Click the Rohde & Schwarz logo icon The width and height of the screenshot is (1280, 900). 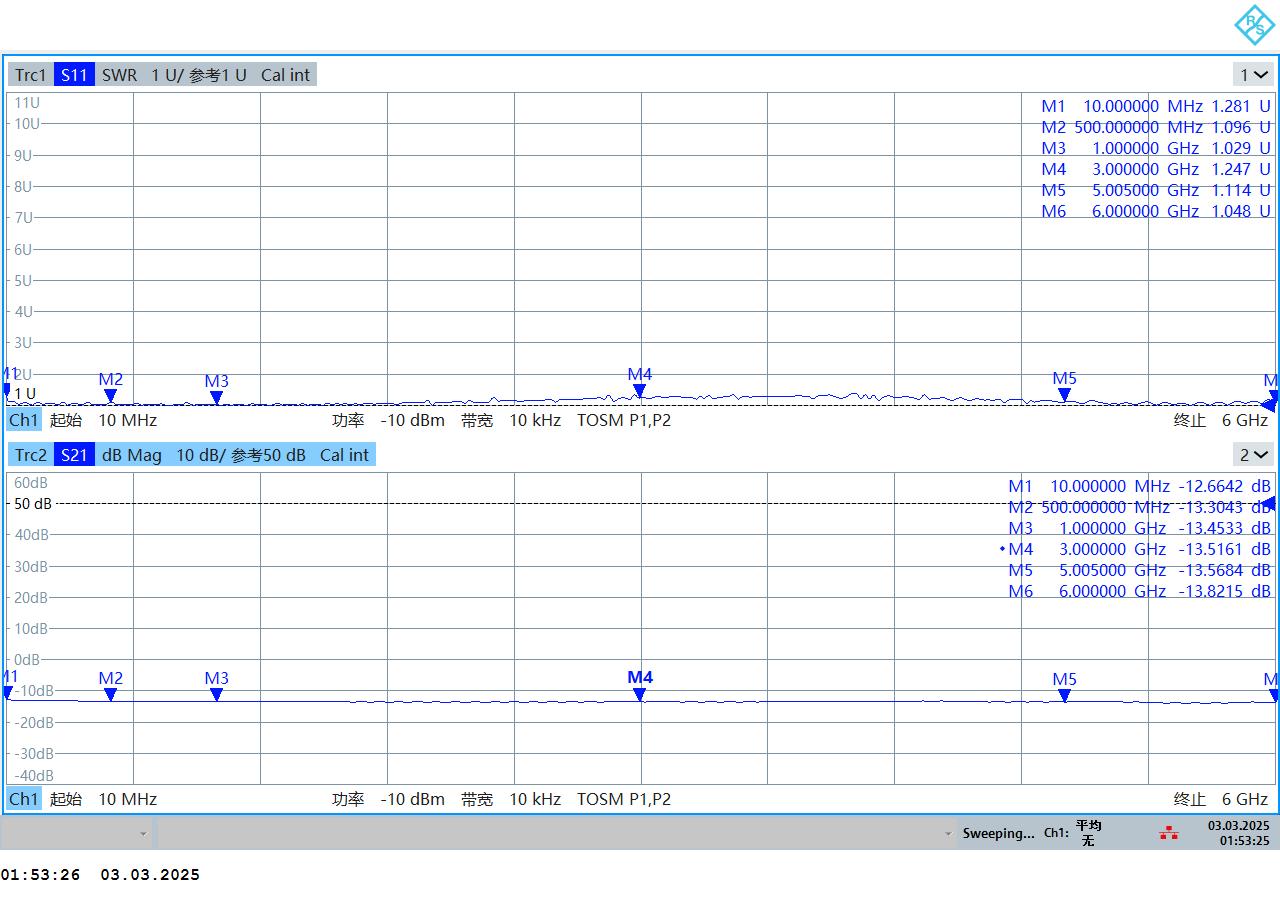1253,25
